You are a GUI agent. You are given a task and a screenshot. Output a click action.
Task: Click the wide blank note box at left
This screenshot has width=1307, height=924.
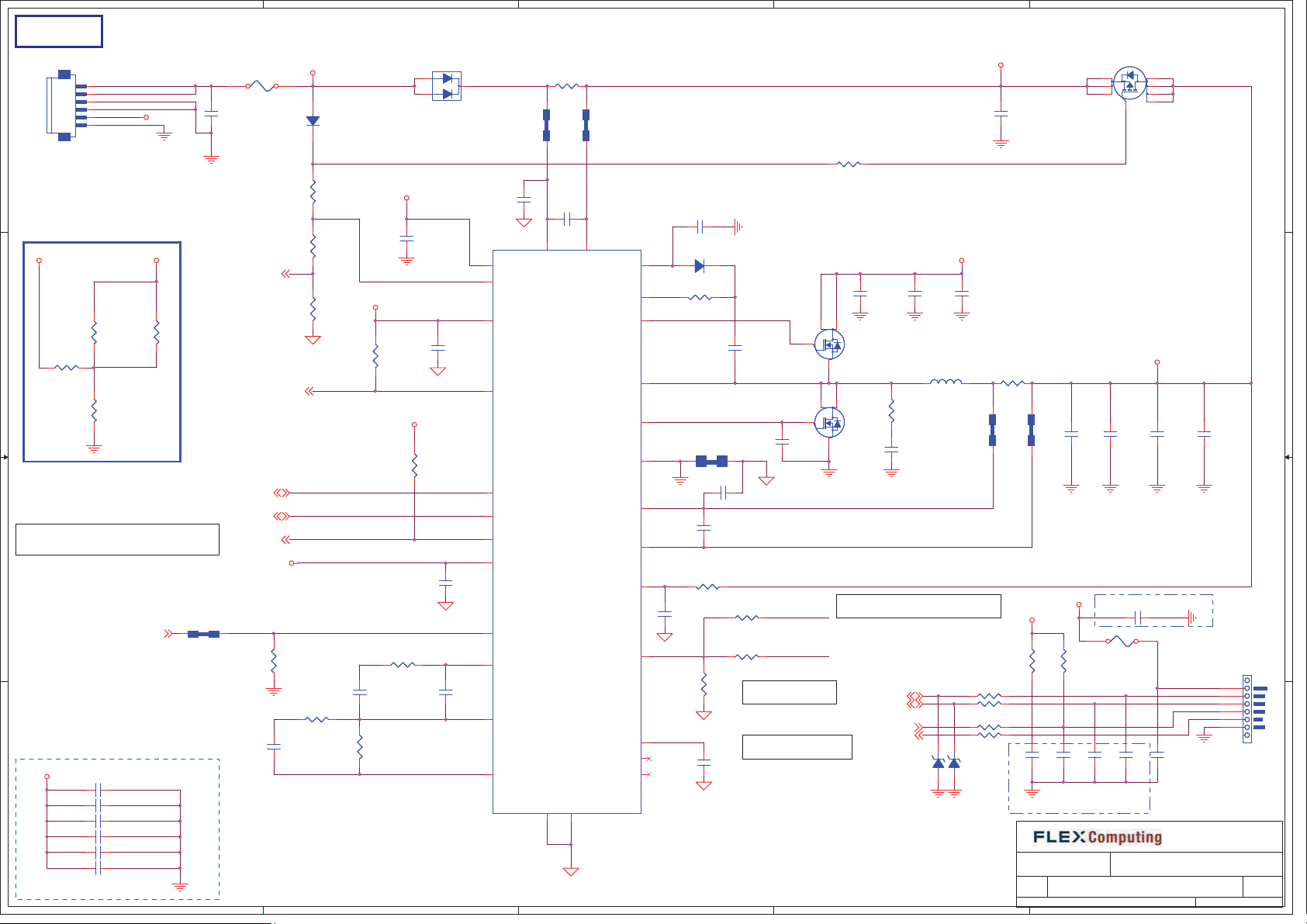(117, 539)
